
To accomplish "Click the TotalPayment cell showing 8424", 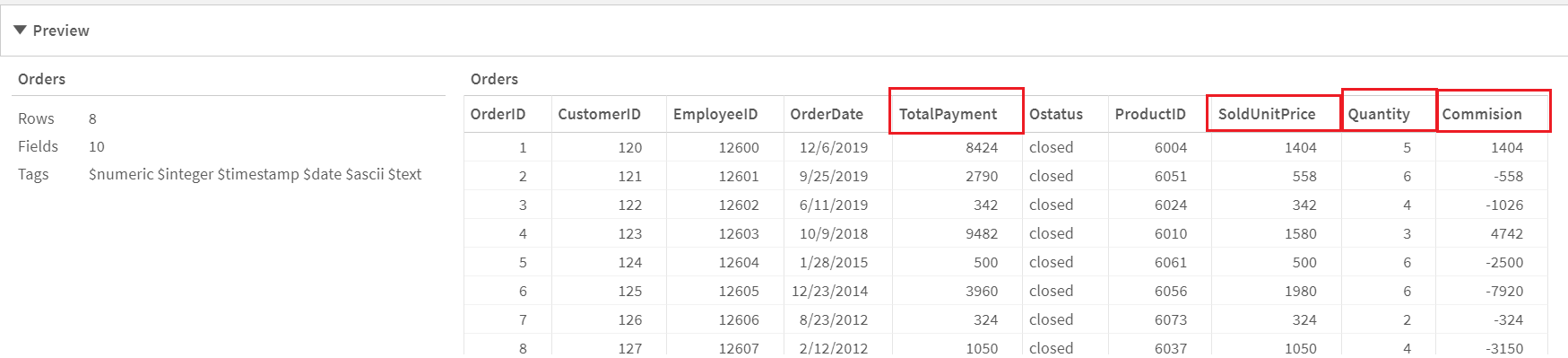I will coord(982,147).
